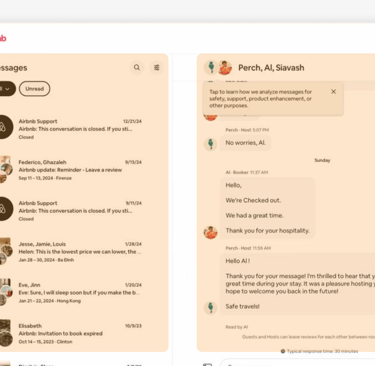Click Perch avatar beside 'No worries, Al.'
Viewport: 375px width, 366px height.
pyautogui.click(x=210, y=144)
